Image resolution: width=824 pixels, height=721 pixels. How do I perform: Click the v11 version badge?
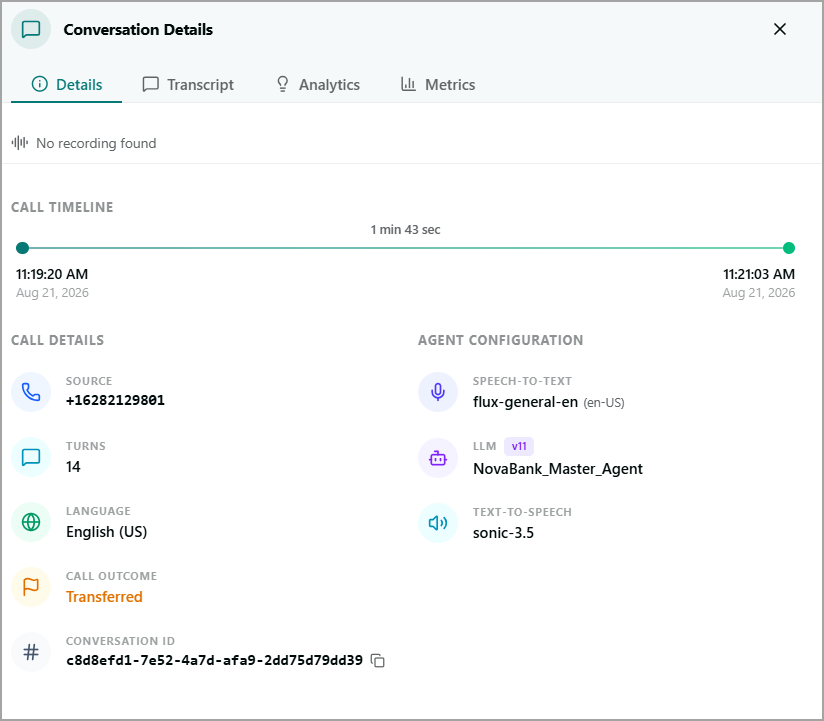pyautogui.click(x=519, y=446)
